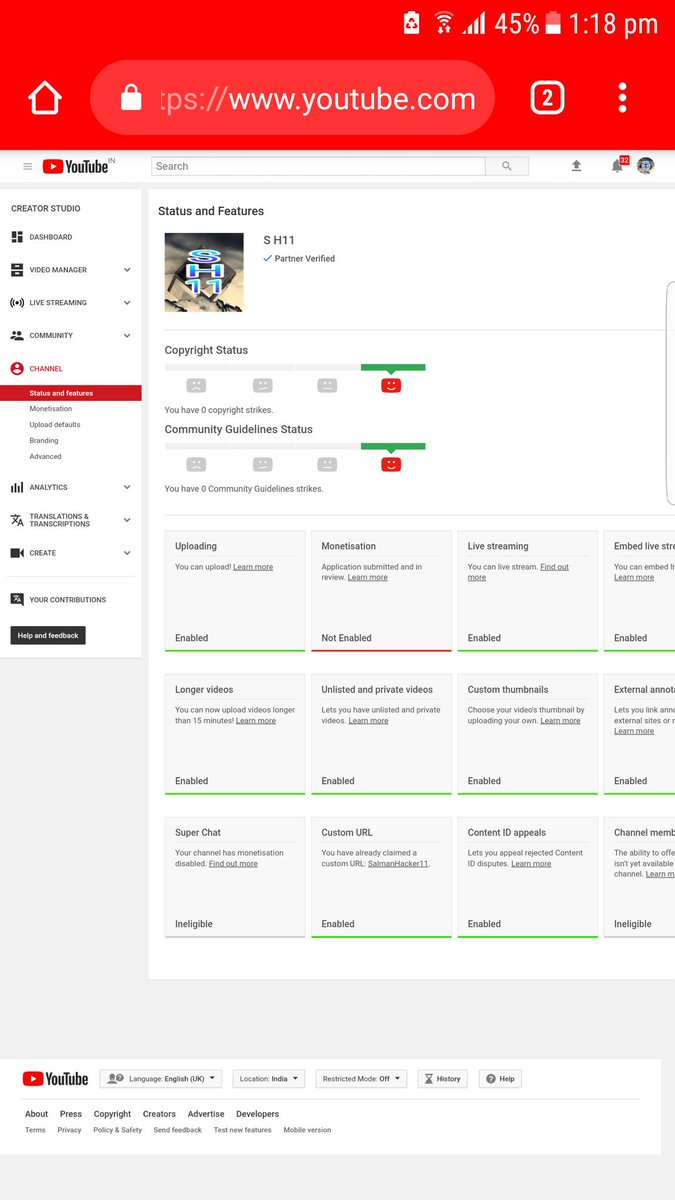Screen dimensions: 675x1200
Task: Click the footer Creators link
Action: pos(159,1114)
